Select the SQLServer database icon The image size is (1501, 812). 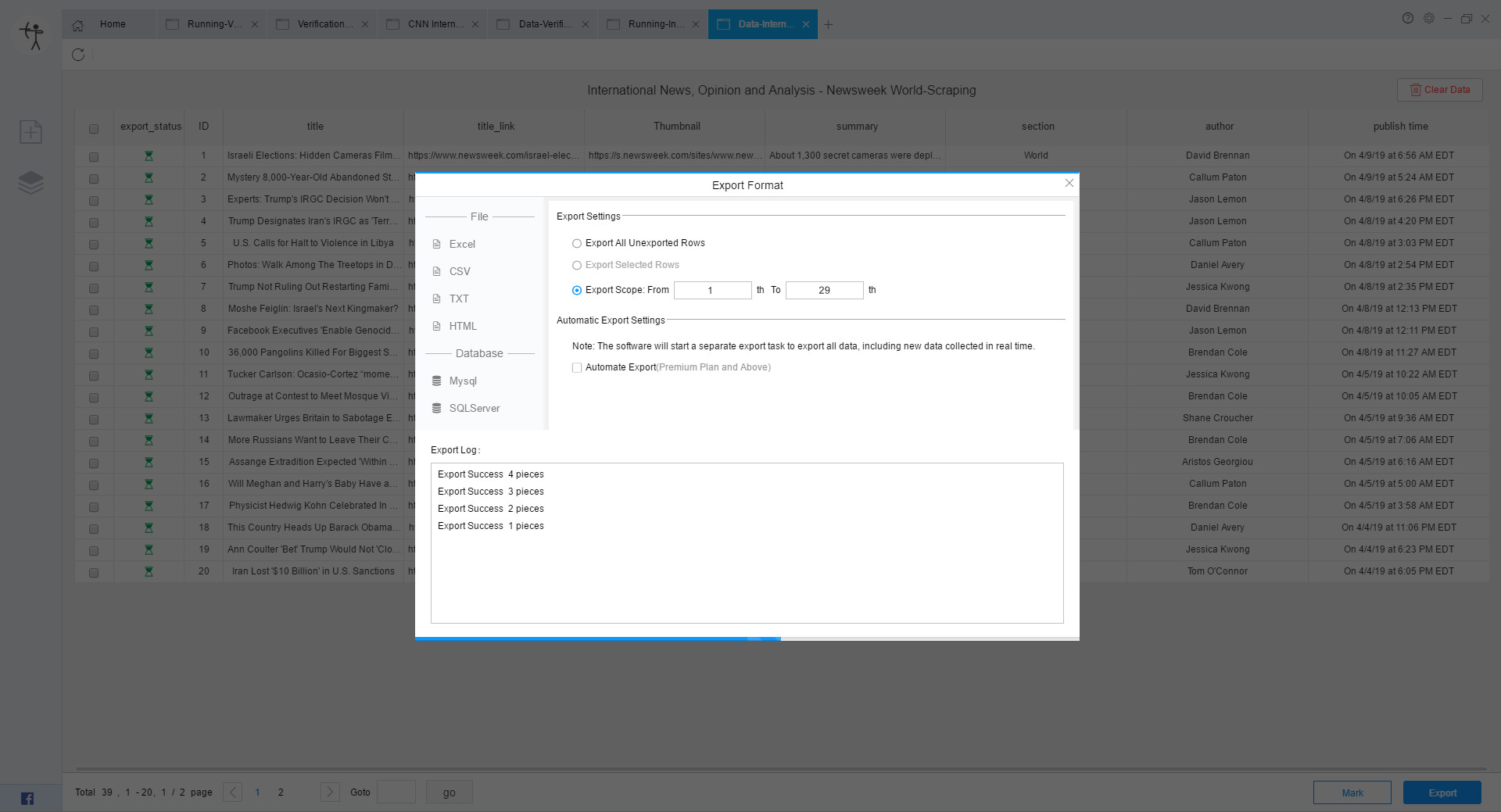(x=437, y=409)
